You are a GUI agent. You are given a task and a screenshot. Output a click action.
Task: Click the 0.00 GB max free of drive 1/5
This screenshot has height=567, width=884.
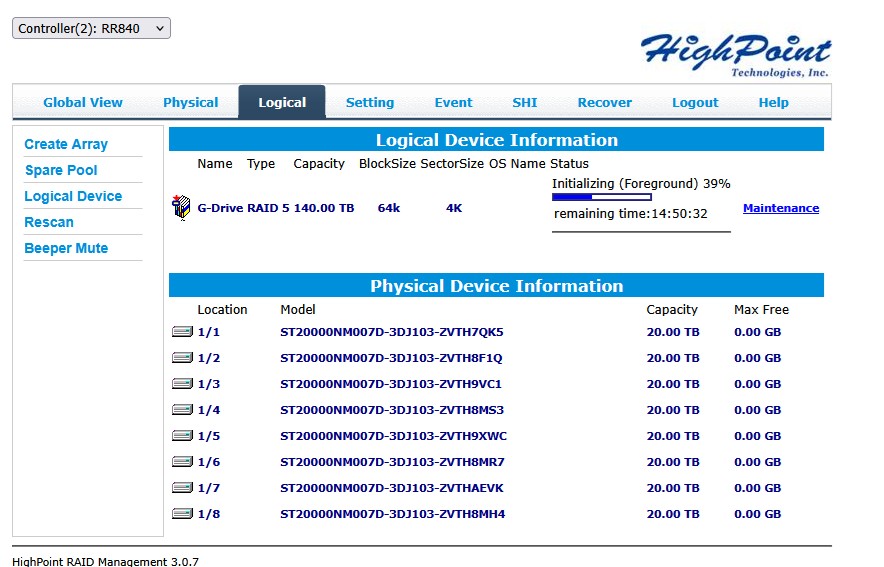pos(757,436)
